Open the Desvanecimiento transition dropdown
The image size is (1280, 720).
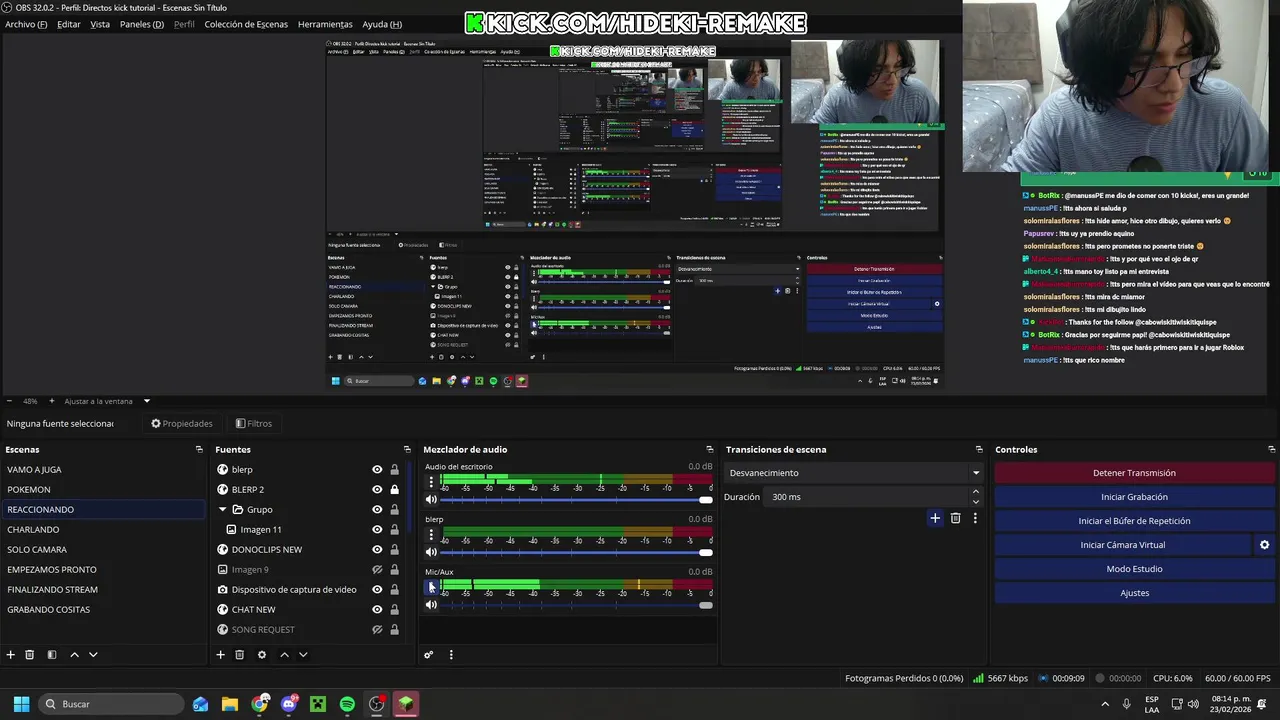pyautogui.click(x=854, y=473)
